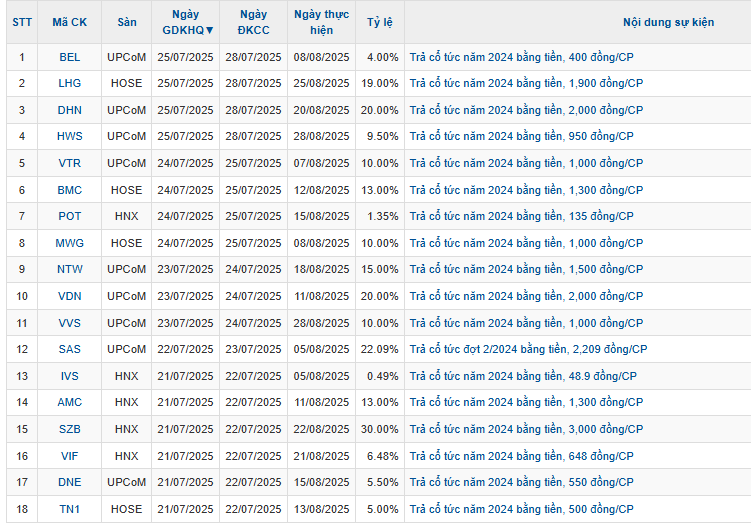
Task: Click the Mã CK column header
Action: pyautogui.click(x=69, y=22)
